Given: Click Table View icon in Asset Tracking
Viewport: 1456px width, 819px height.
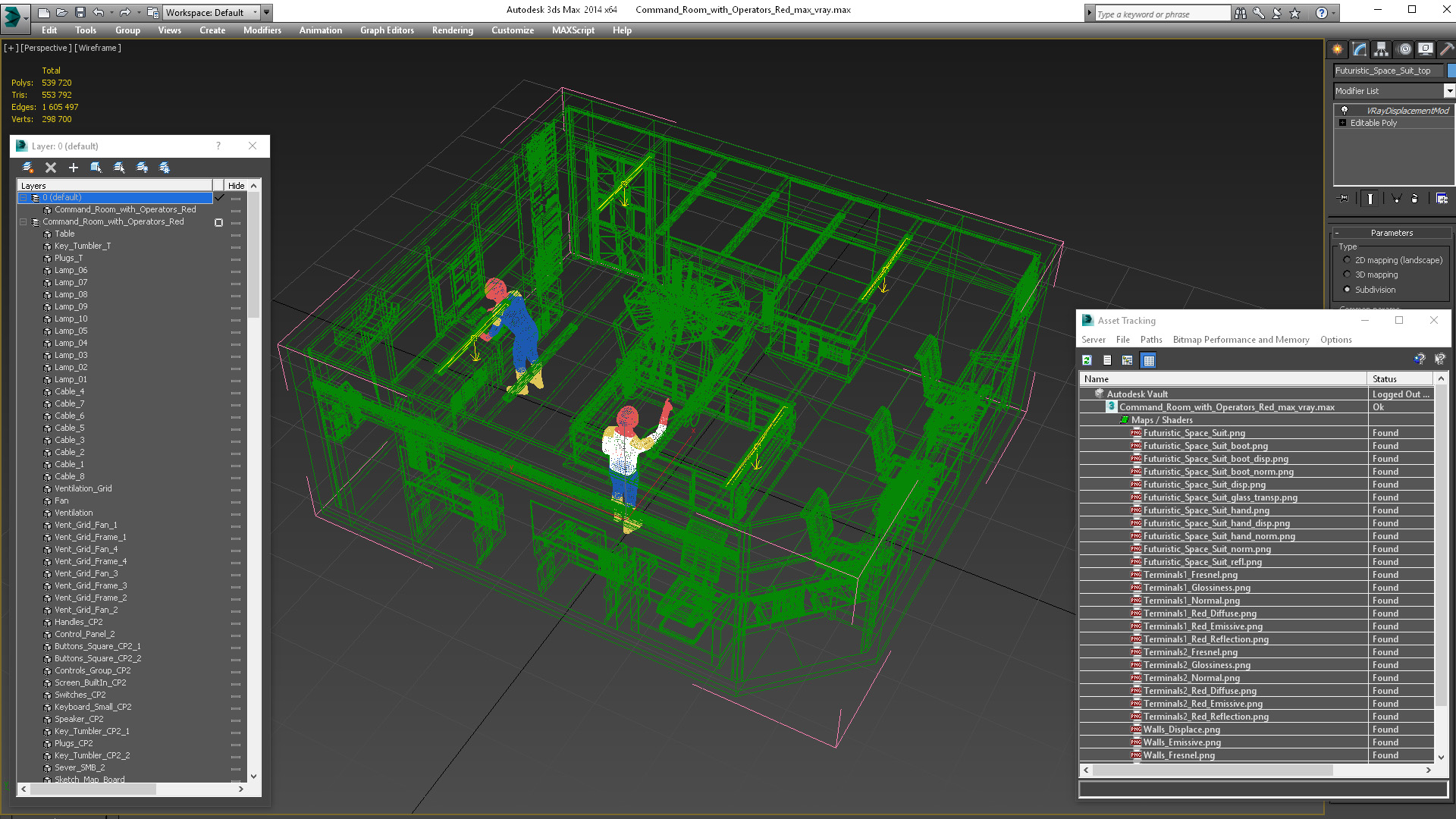Looking at the screenshot, I should click(1149, 360).
